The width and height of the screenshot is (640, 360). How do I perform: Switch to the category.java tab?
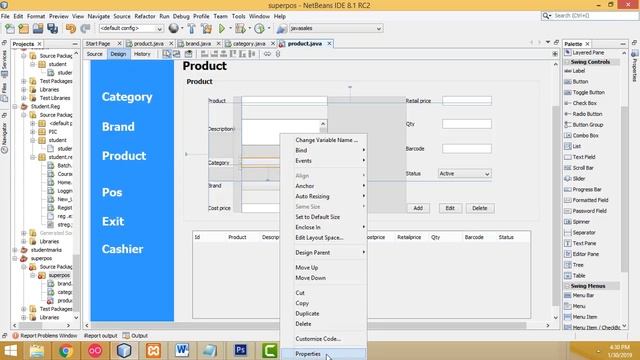pos(249,44)
